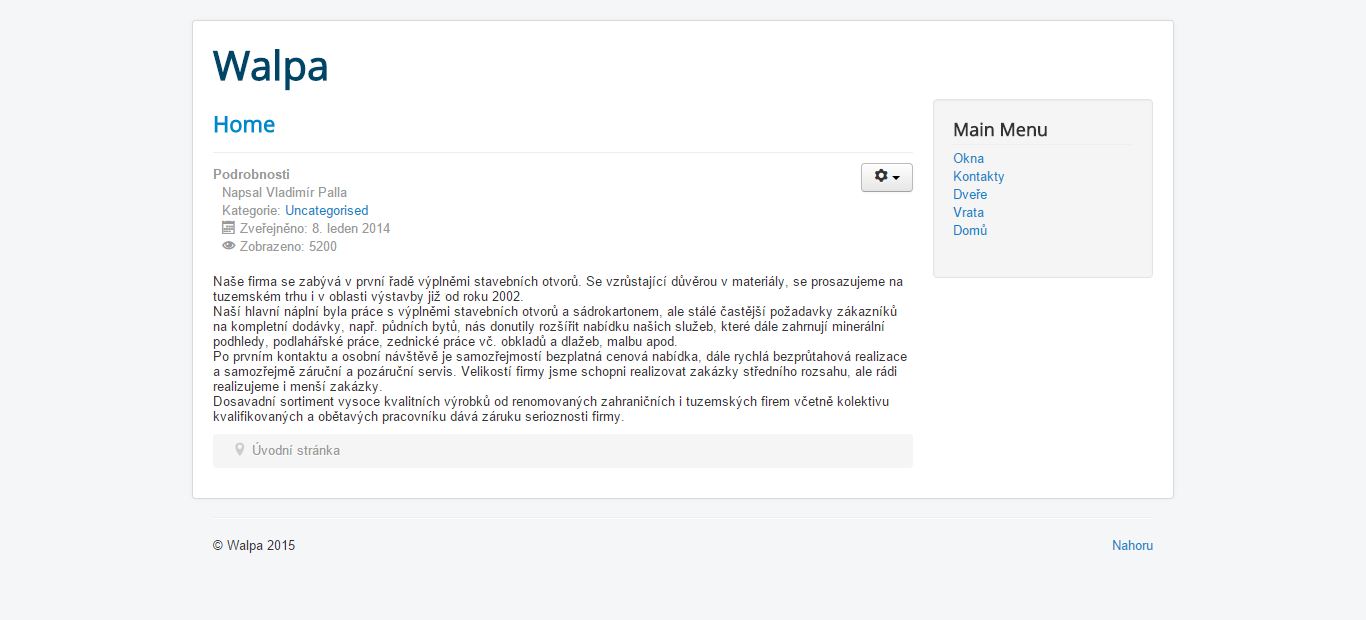Click the calendar icon beside Zveřejněno
Image resolution: width=1366 pixels, height=620 pixels.
coord(228,228)
